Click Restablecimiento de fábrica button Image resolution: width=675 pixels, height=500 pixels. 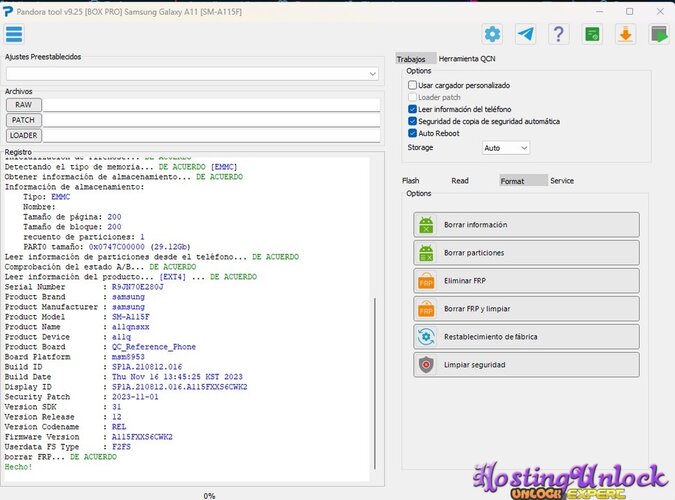tap(526, 337)
